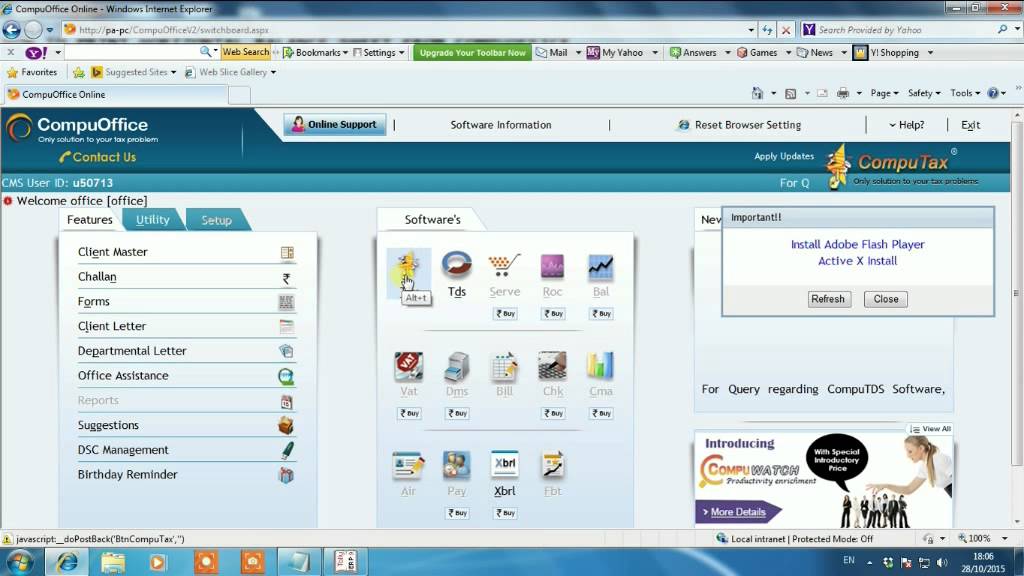1024x576 pixels.
Task: Click Apply Updates
Action: (784, 156)
